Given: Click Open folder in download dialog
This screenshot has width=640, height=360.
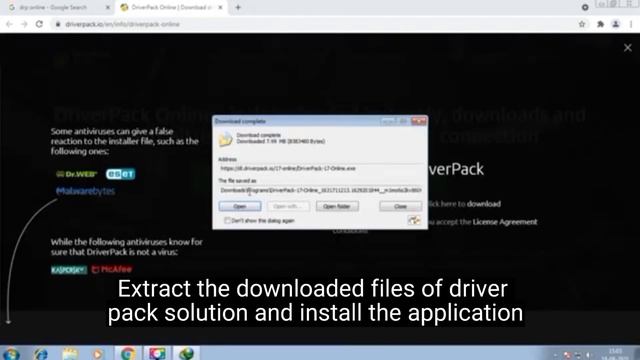Looking at the screenshot, I should point(337,206).
